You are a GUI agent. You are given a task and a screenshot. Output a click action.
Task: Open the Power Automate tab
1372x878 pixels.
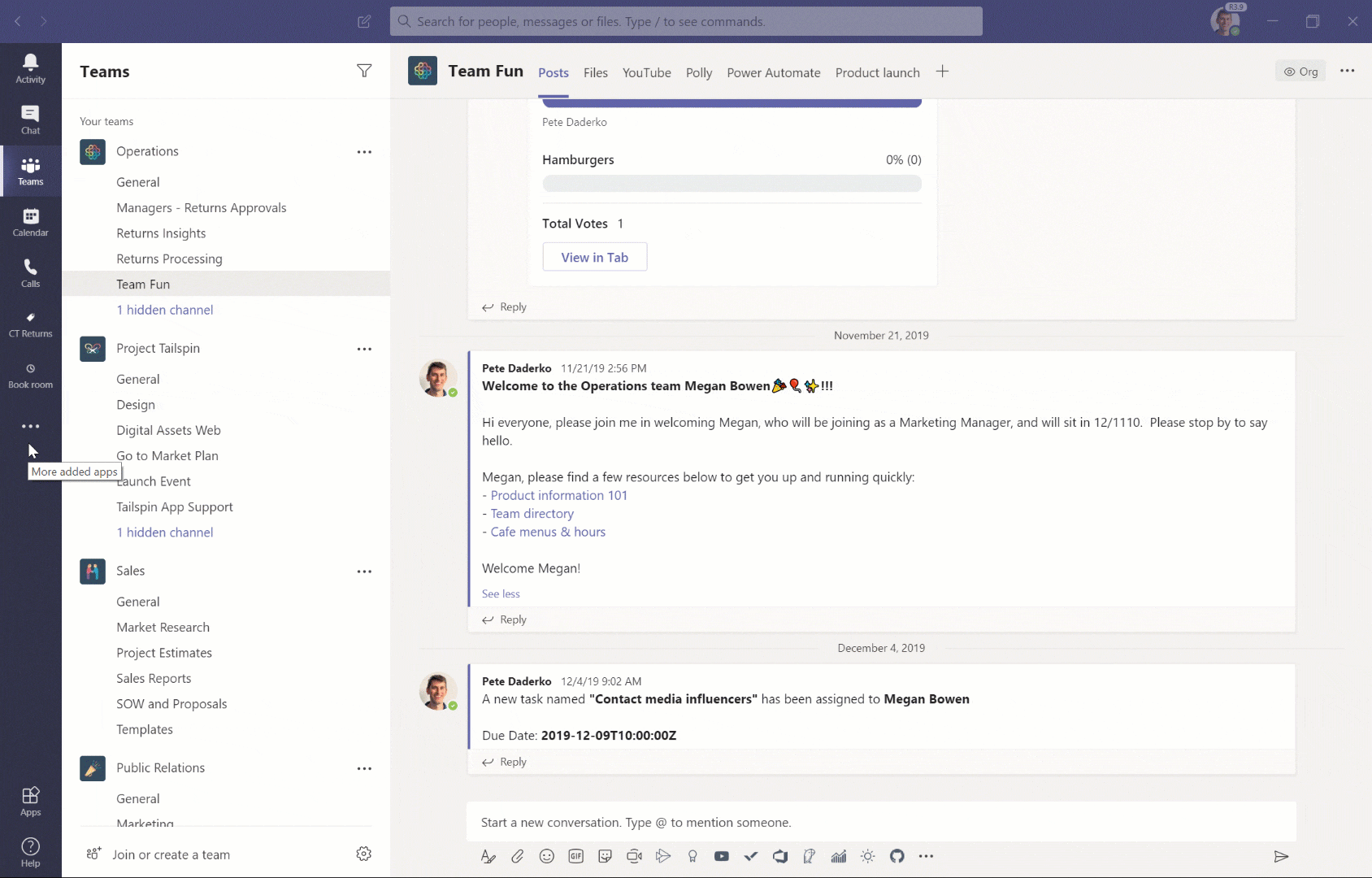[774, 73]
